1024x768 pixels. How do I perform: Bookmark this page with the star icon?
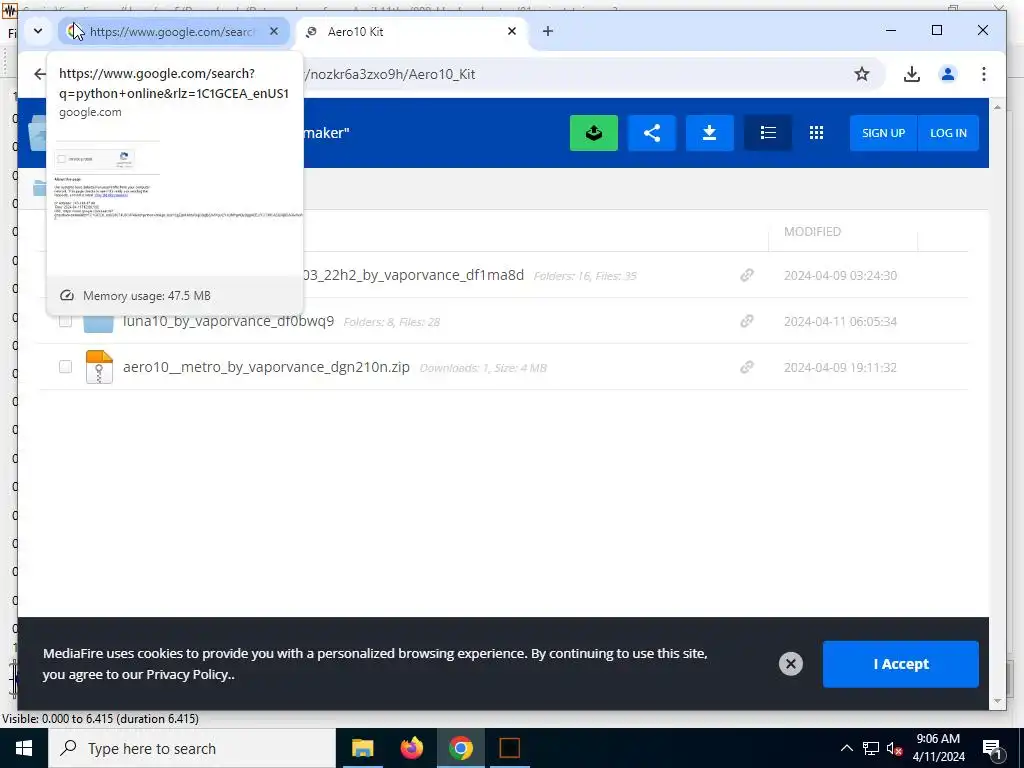click(x=862, y=74)
